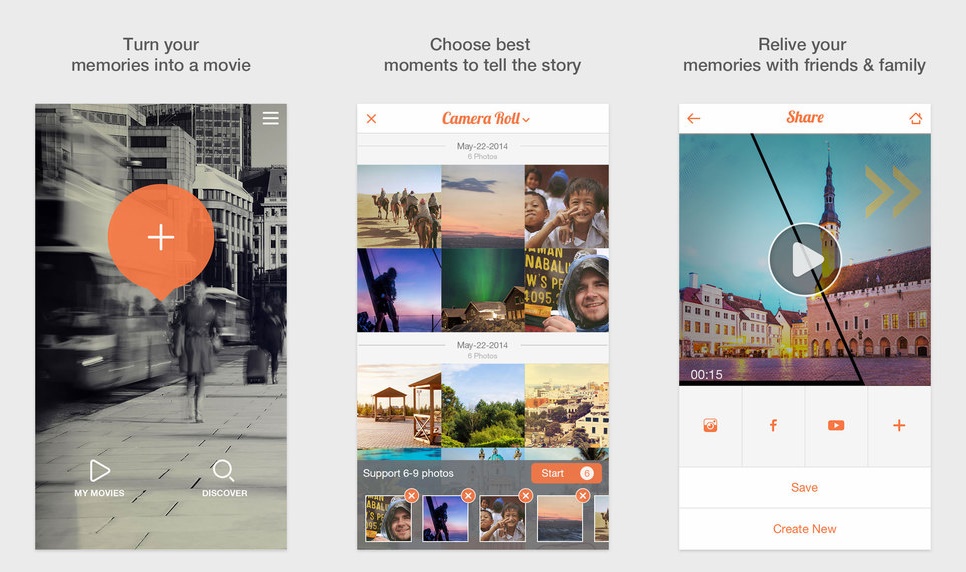Tap the orange plus create-movie bubble
This screenshot has width=966, height=572.
pos(161,237)
